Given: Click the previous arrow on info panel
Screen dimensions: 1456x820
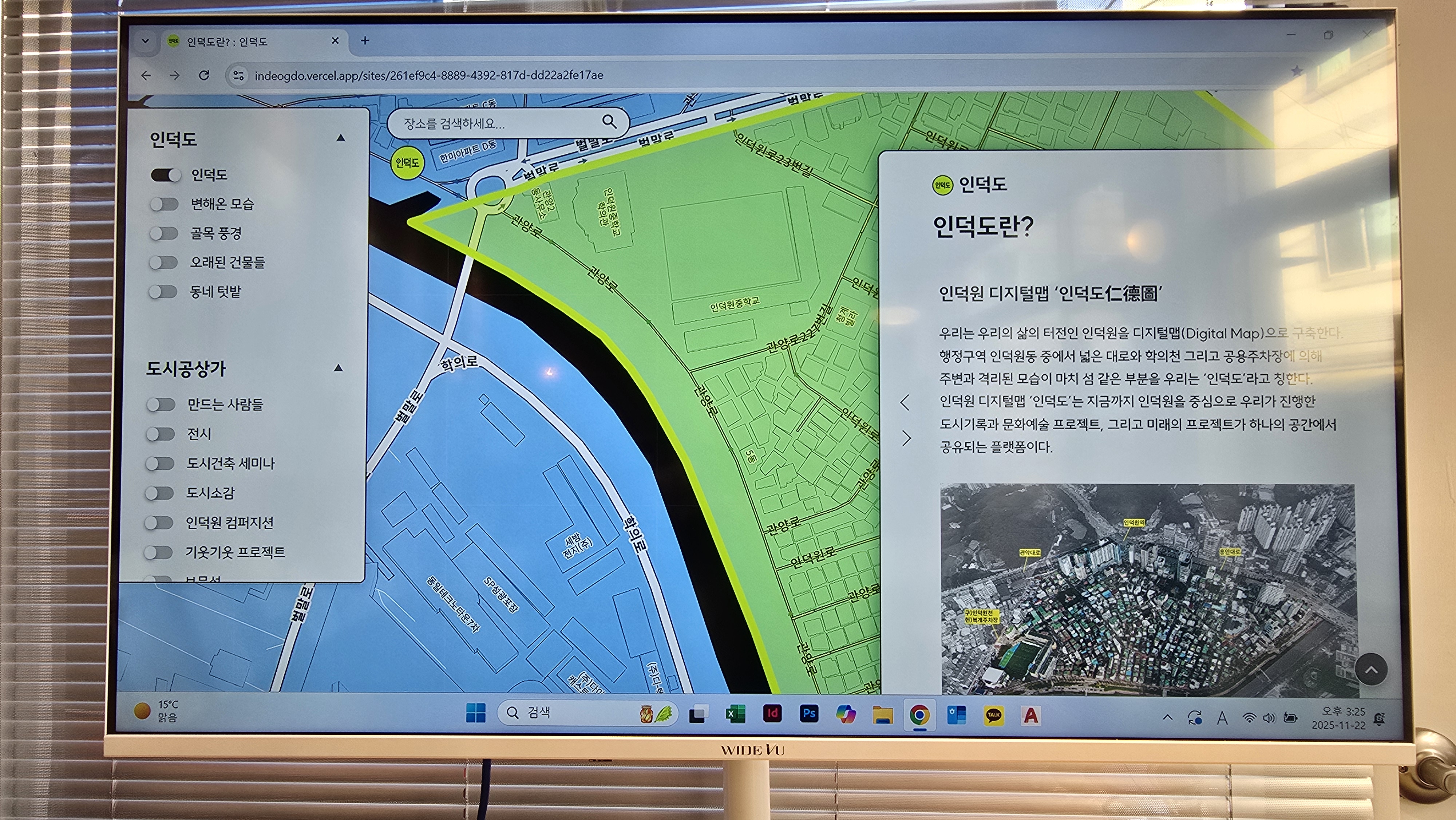Looking at the screenshot, I should 905,402.
